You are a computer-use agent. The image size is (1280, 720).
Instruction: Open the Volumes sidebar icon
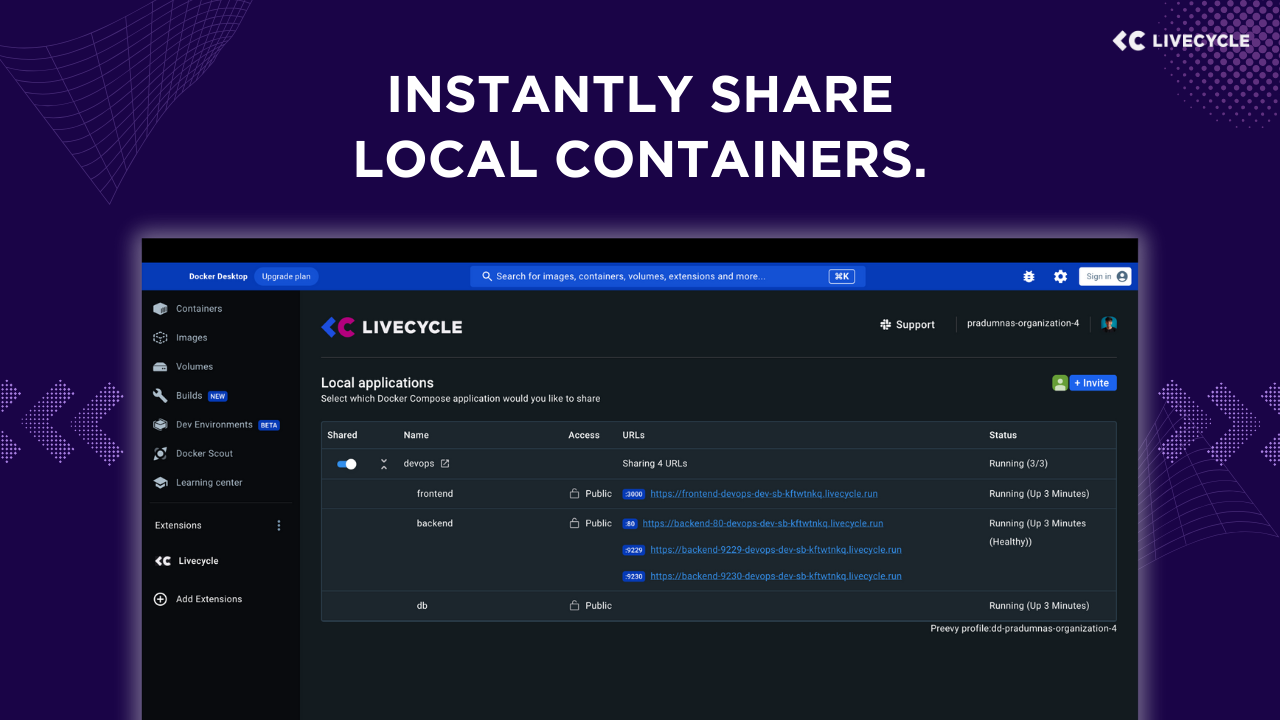160,367
